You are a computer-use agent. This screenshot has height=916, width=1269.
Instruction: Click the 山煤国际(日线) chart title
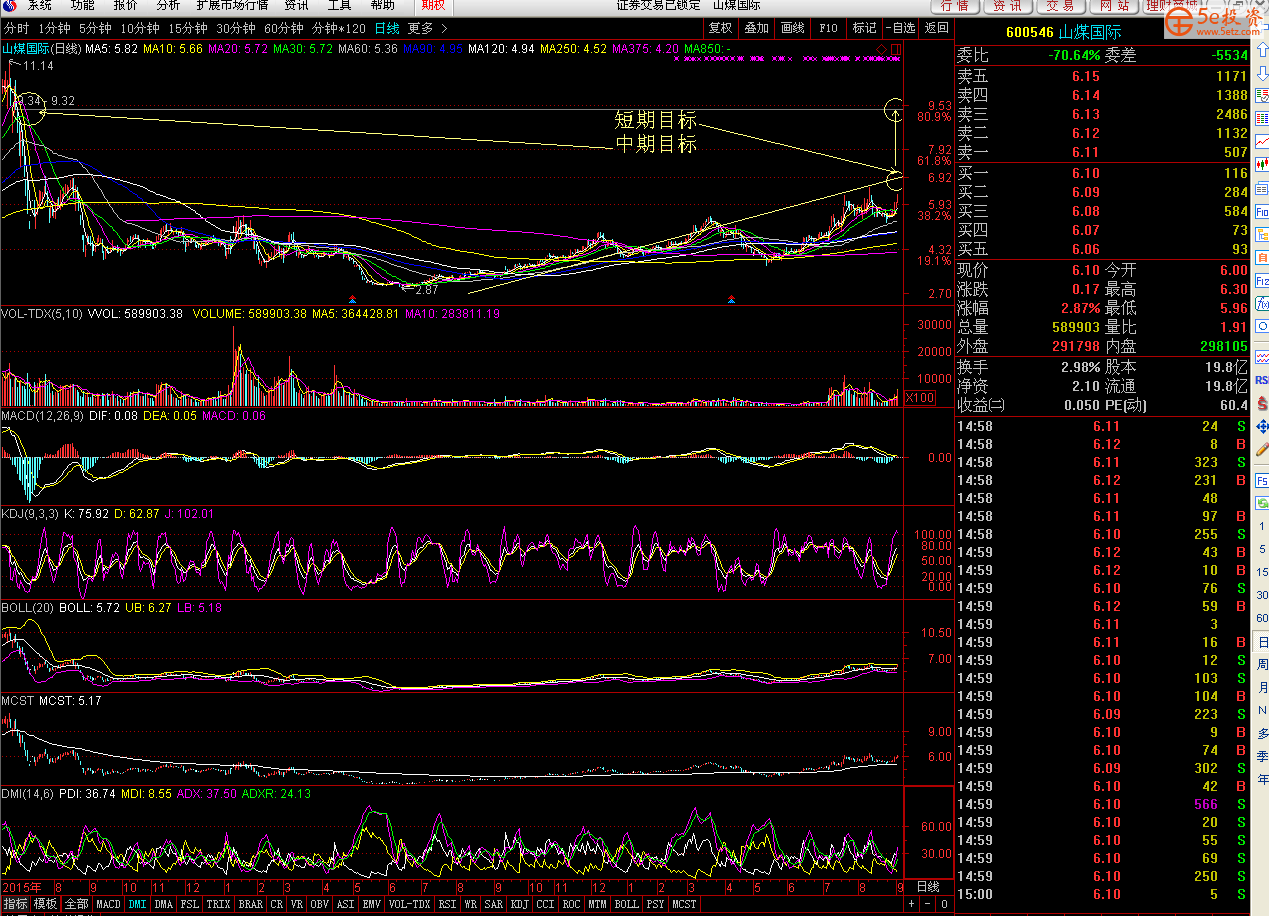(x=42, y=49)
